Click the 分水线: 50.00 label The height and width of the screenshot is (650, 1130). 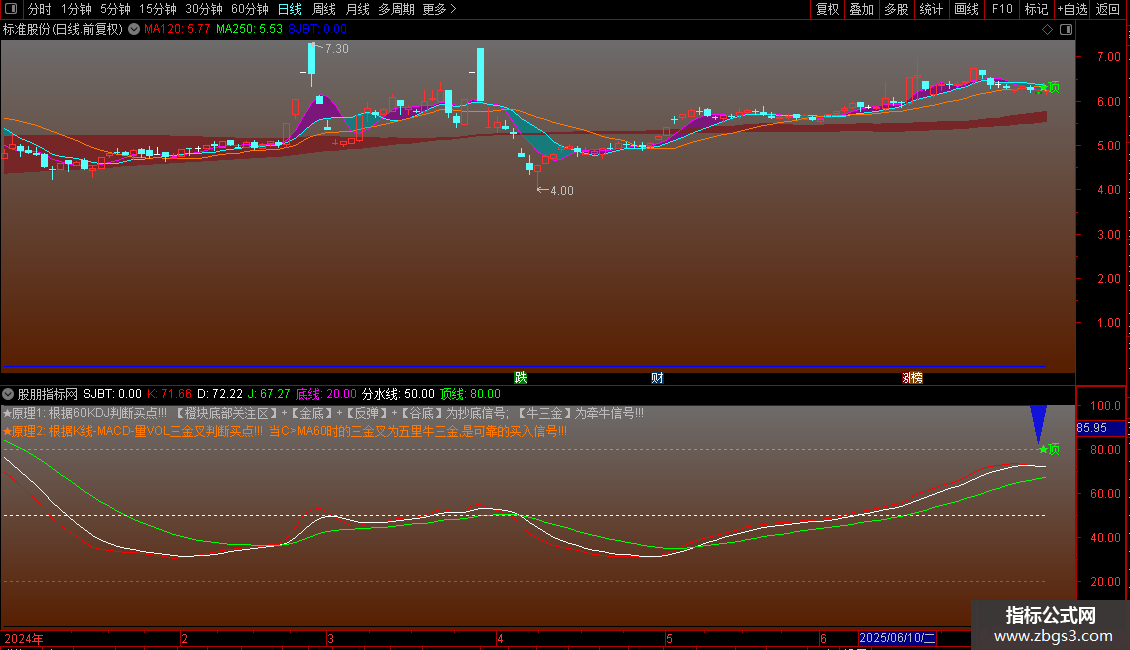click(399, 394)
